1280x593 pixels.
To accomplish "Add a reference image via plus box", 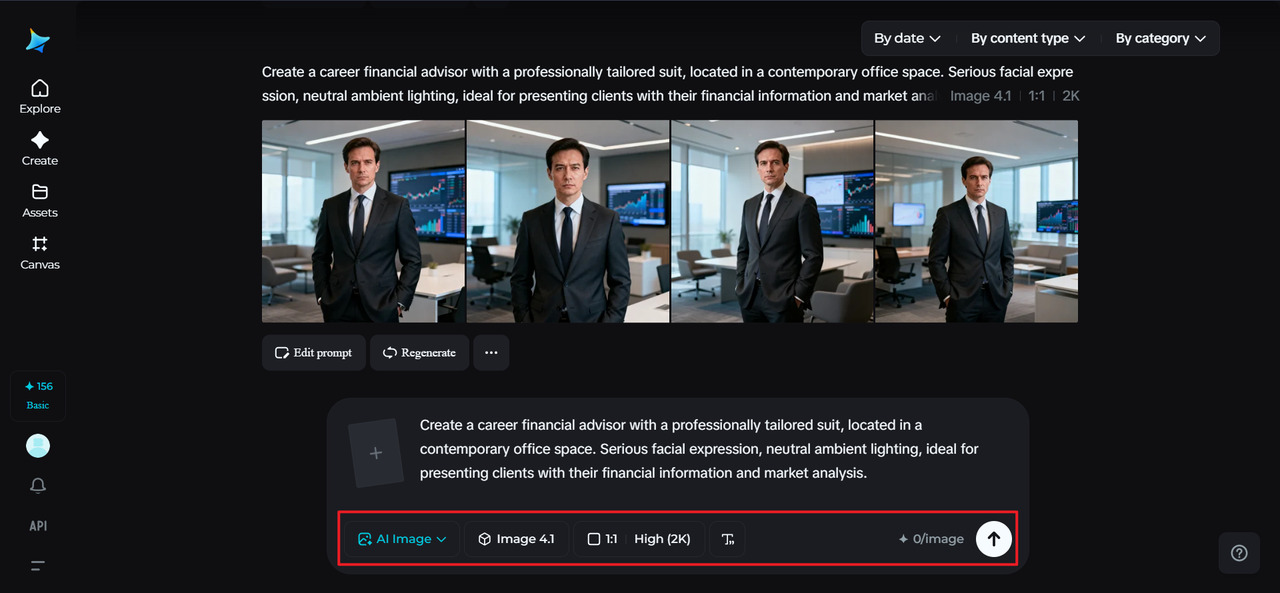I will 376,453.
